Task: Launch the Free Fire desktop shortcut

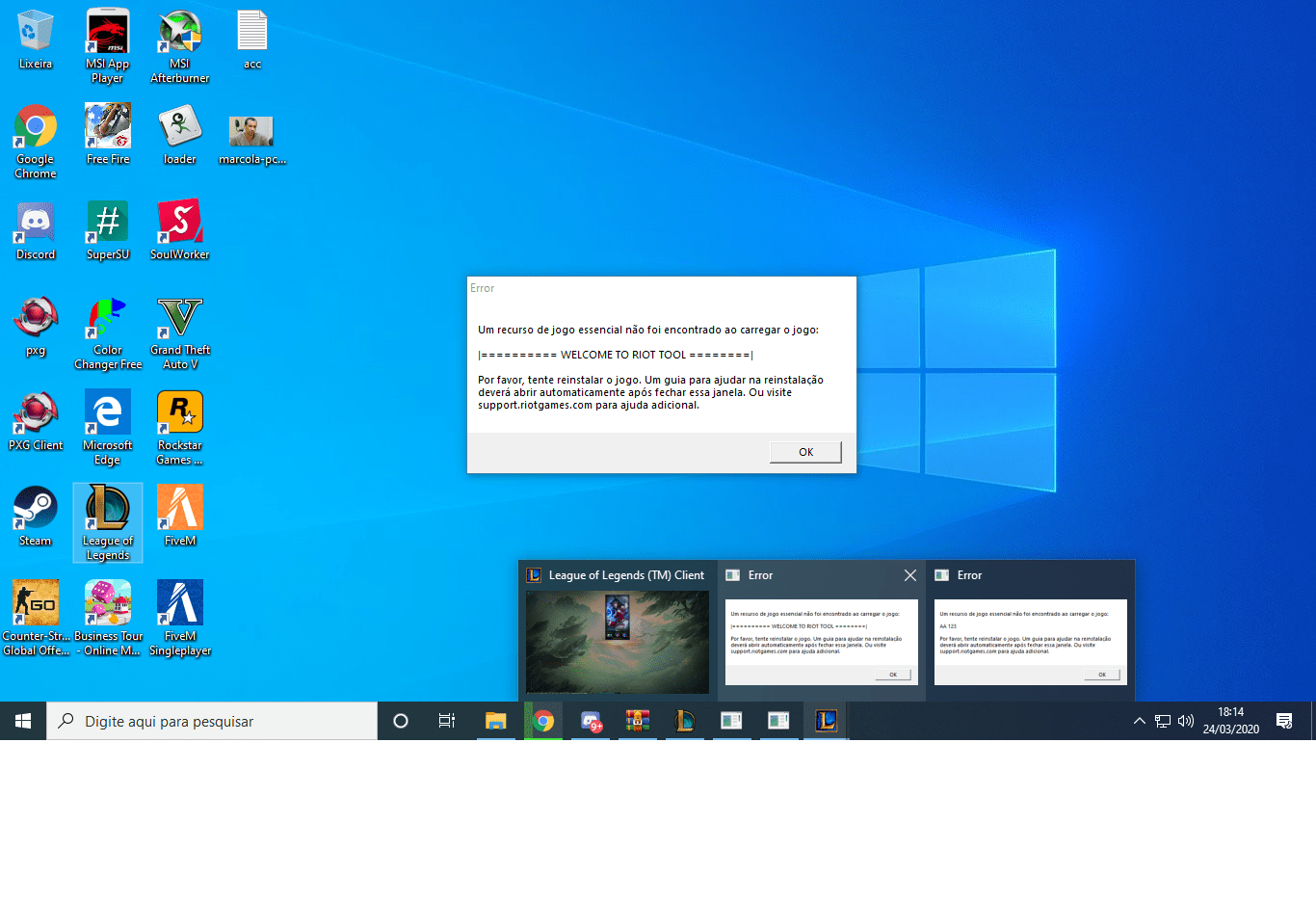Action: point(108,135)
